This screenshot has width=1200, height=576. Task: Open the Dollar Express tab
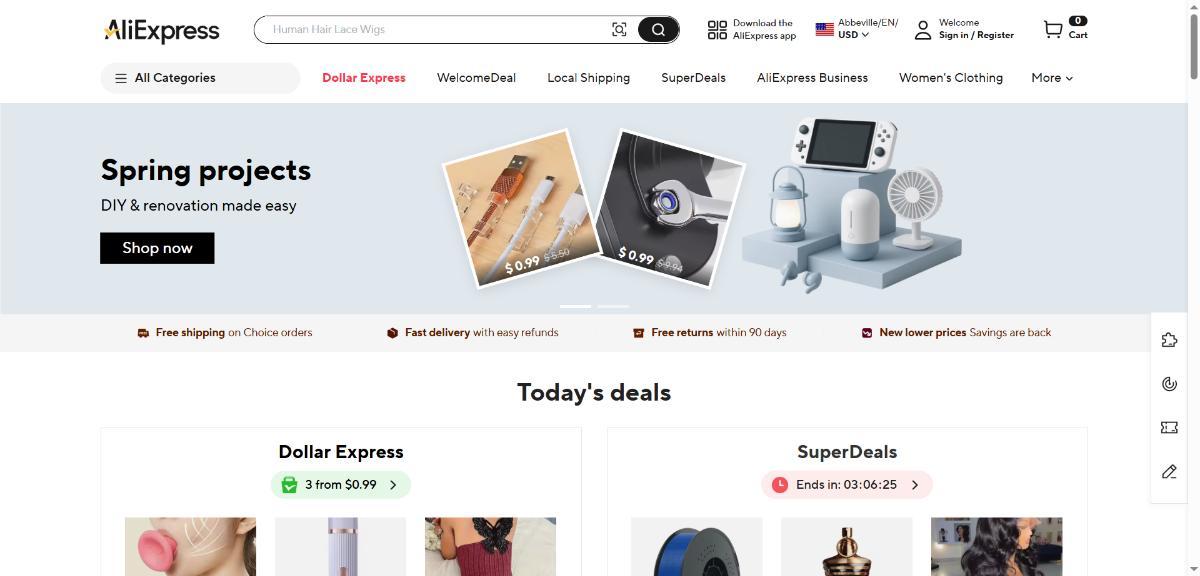364,78
